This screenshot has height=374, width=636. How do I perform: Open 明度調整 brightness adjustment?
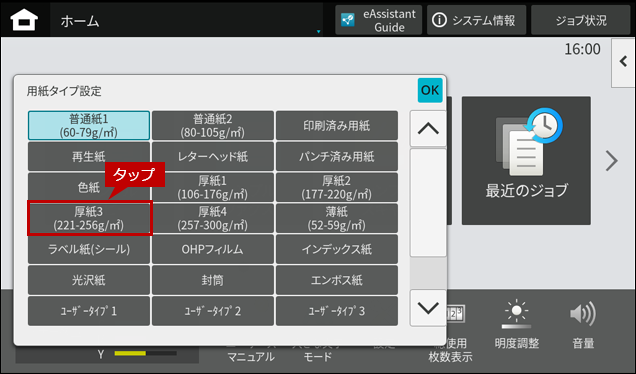point(516,325)
